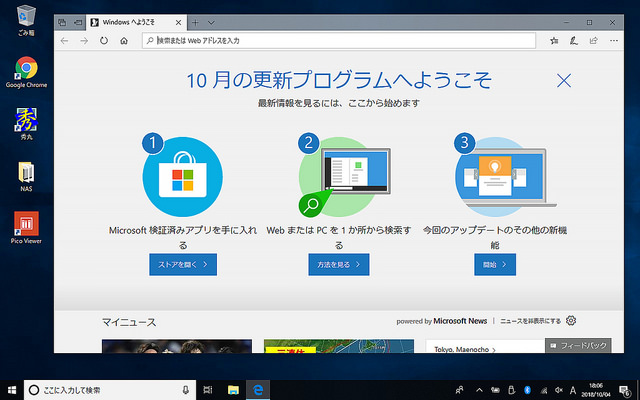This screenshot has height=400, width=640.
Task: Refresh the current Edge page
Action: pyautogui.click(x=104, y=40)
